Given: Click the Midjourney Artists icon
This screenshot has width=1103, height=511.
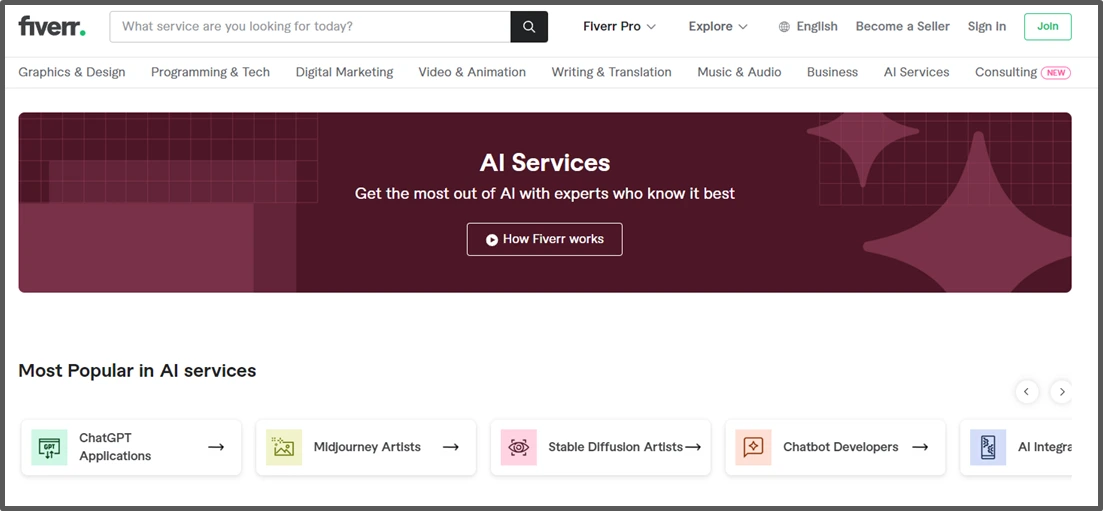Looking at the screenshot, I should [284, 447].
